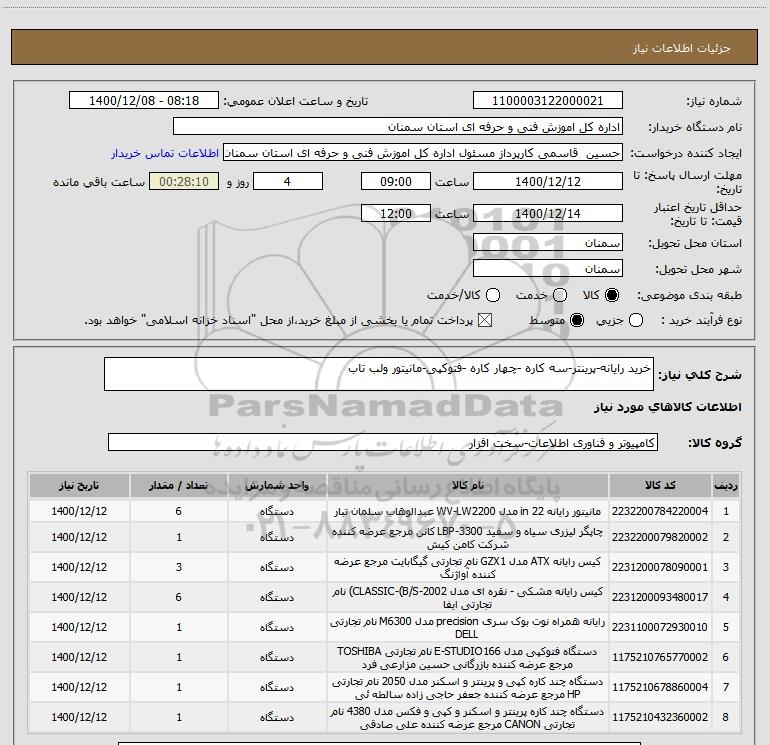Click the WV-LW2200 monitor item name
Screen dimensions: 770x745
[468, 511]
